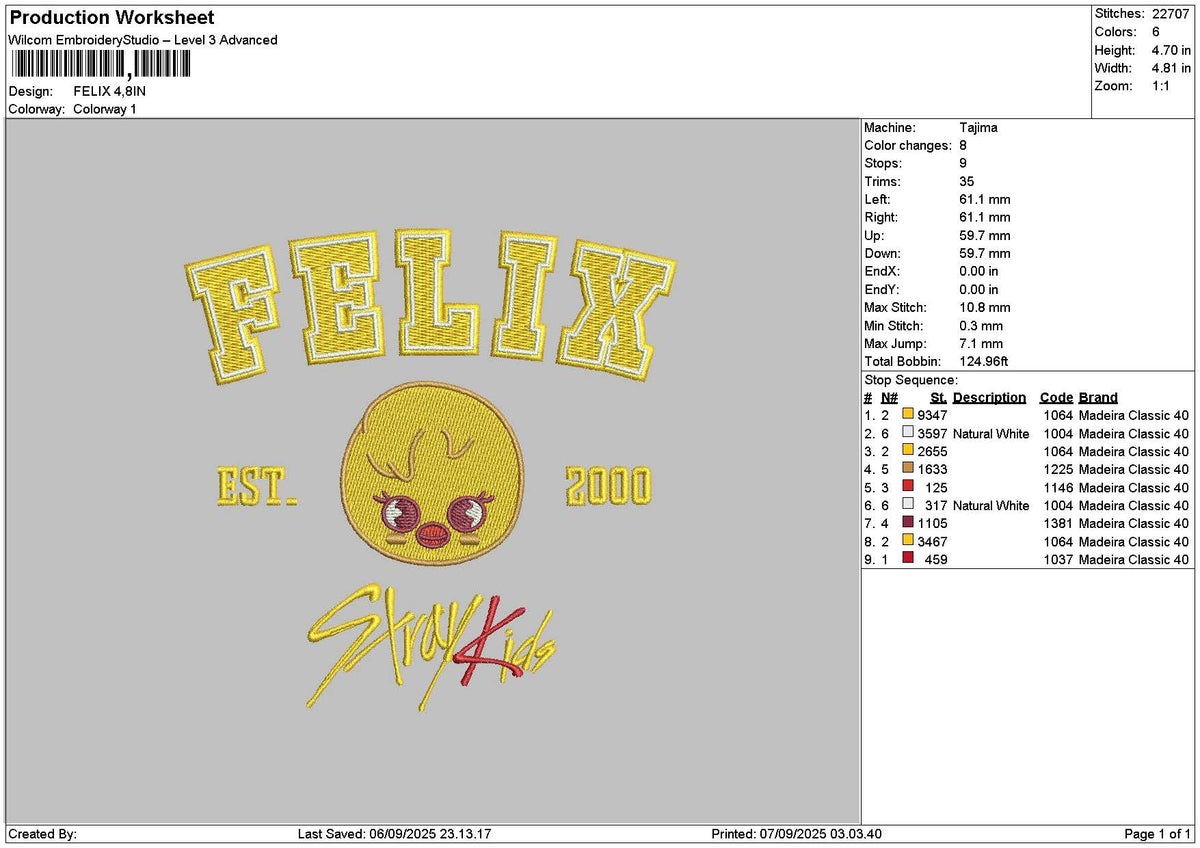Click the 'Production Worksheet' title
The height and width of the screenshot is (848, 1200).
click(111, 18)
